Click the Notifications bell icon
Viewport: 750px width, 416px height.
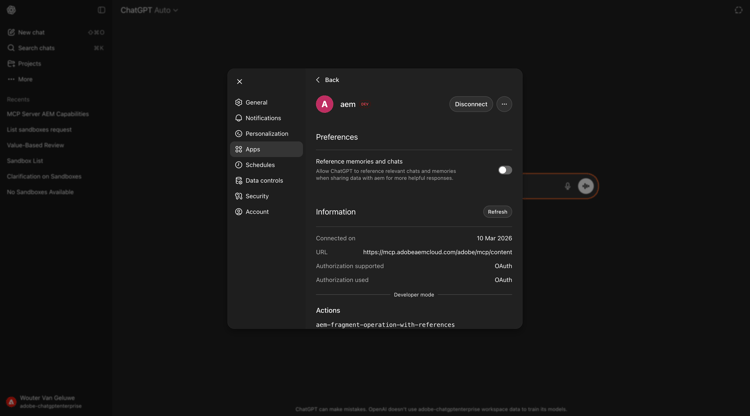tap(239, 118)
